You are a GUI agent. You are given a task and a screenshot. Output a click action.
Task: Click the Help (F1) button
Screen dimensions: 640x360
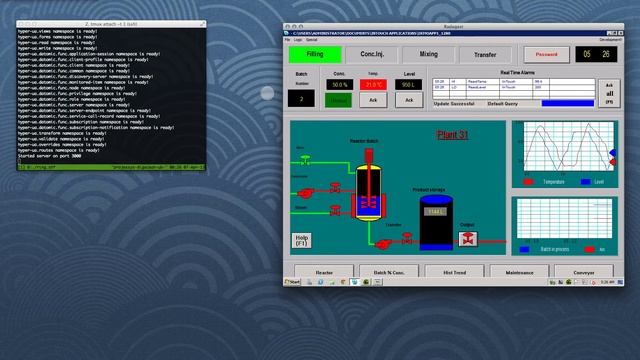point(302,240)
